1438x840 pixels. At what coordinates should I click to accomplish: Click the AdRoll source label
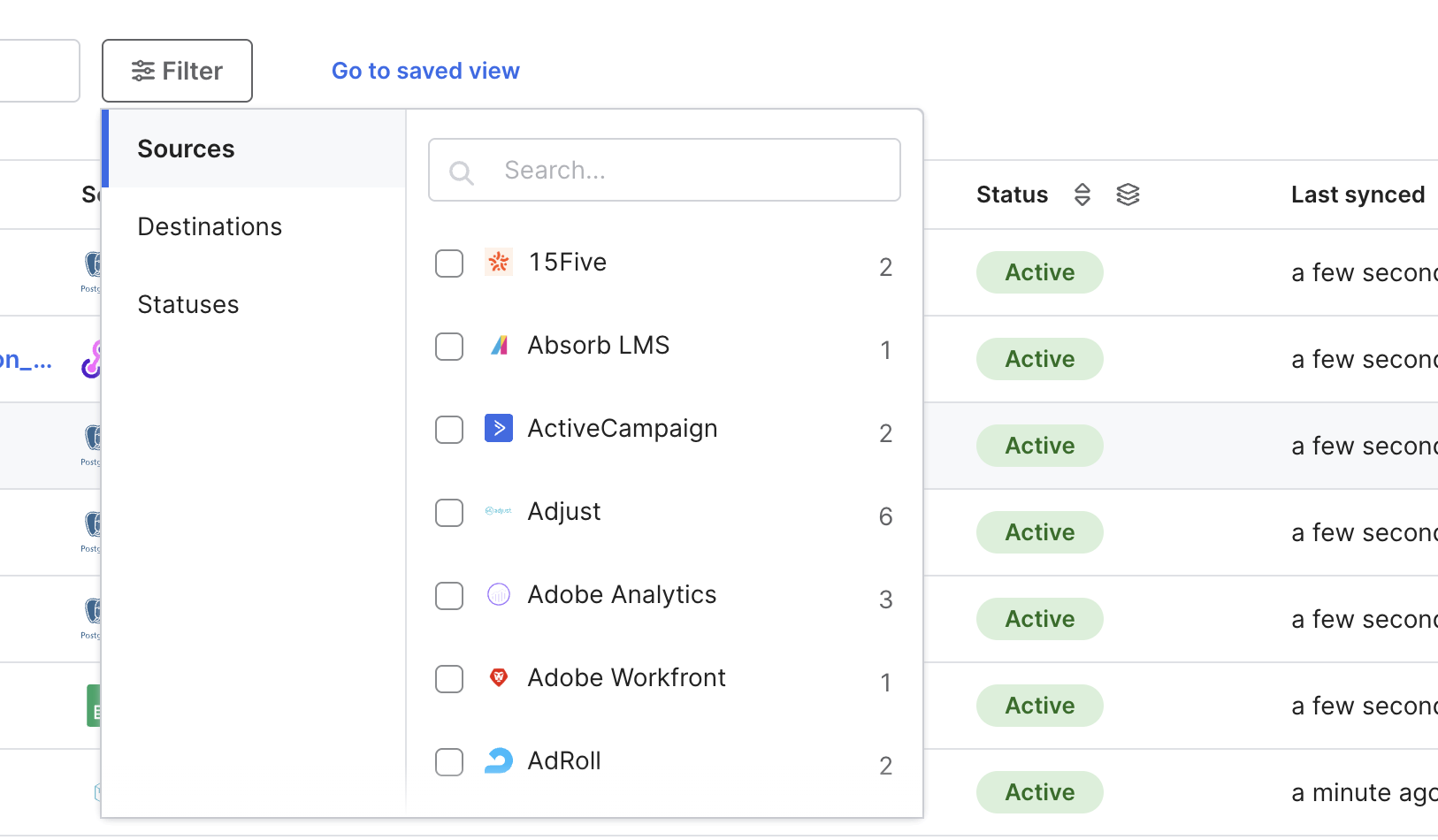pyautogui.click(x=564, y=760)
